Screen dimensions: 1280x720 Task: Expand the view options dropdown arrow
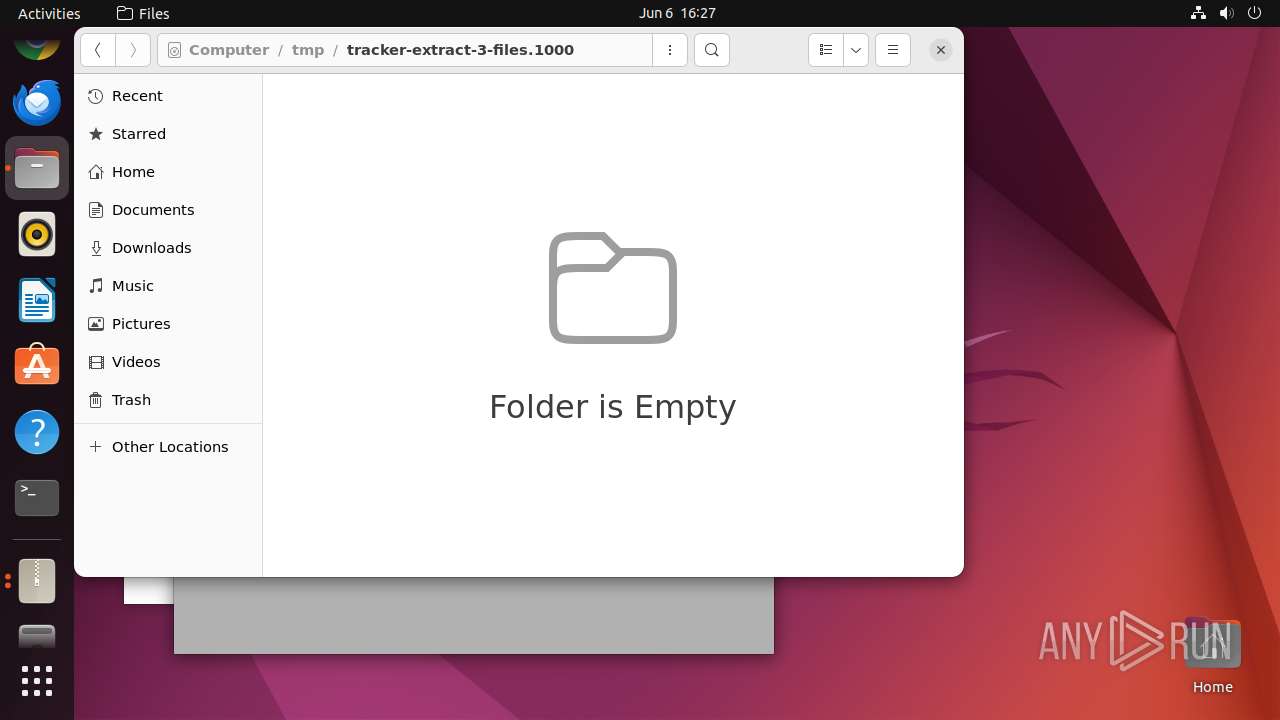tap(856, 50)
